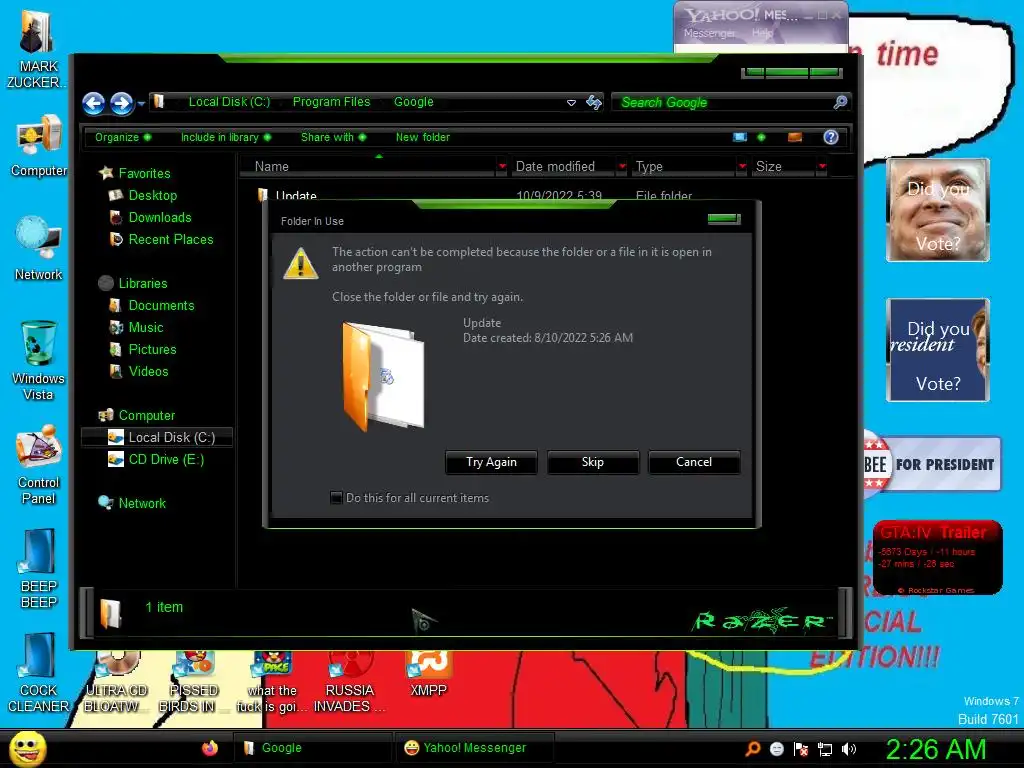Open the Control Panel desktop icon
Screen dimensions: 1024x768
pyautogui.click(x=39, y=465)
